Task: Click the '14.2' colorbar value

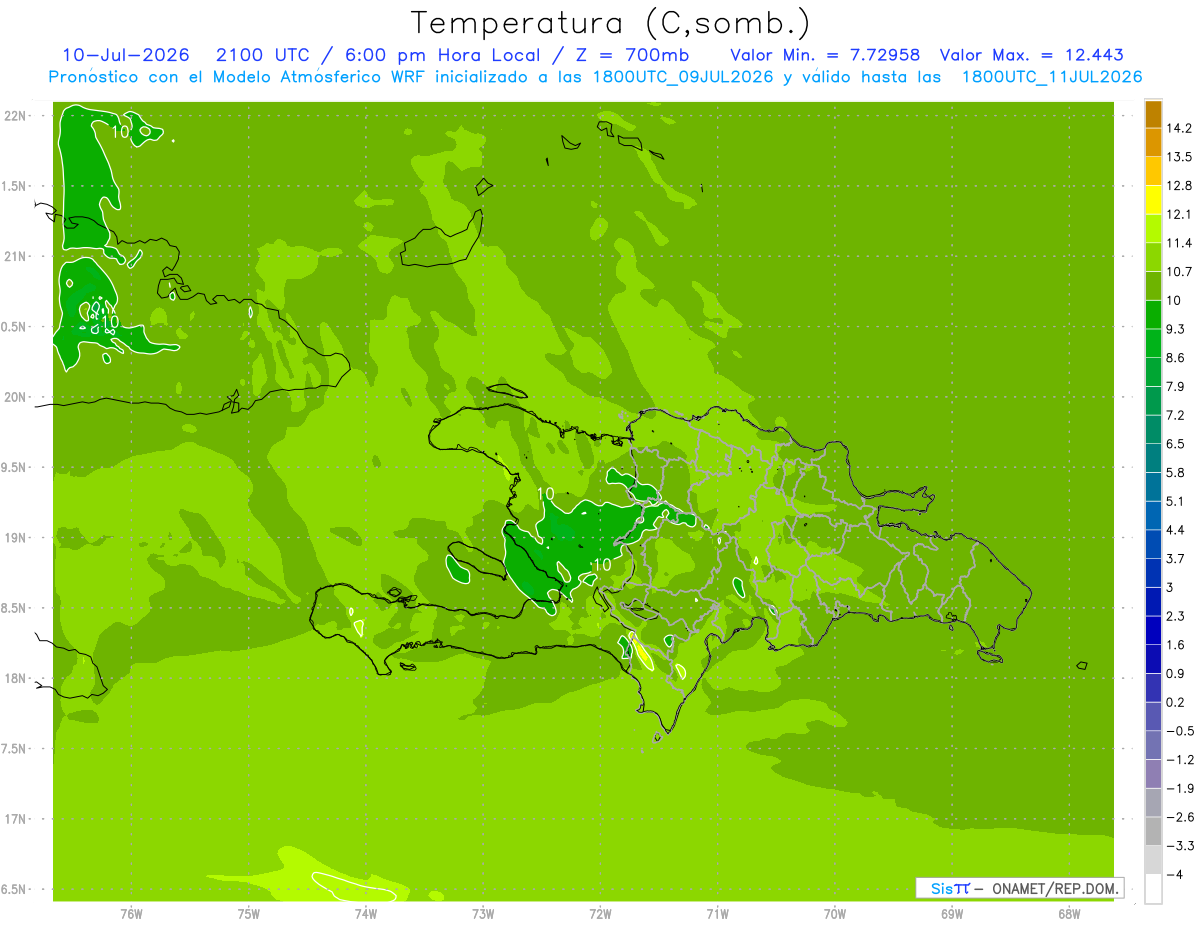Action: pyautogui.click(x=1179, y=128)
